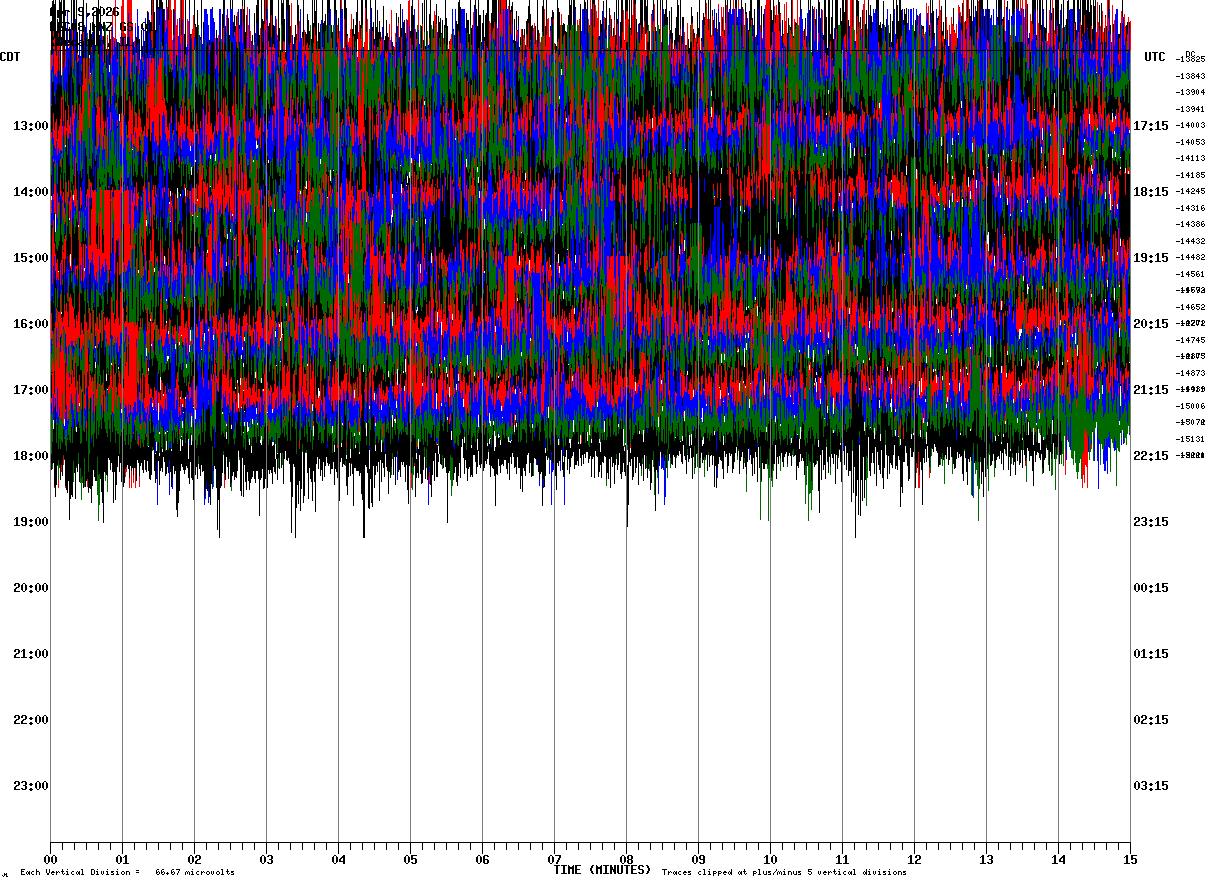Image resolution: width=1210 pixels, height=886 pixels.
Task: Click the 16:00 CDT time label
Action: pos(31,324)
